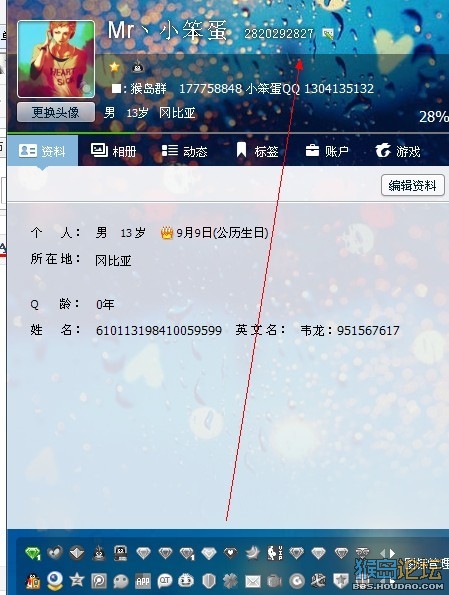Switch to the 相册 tab
This screenshot has height=595, width=449.
click(x=113, y=151)
